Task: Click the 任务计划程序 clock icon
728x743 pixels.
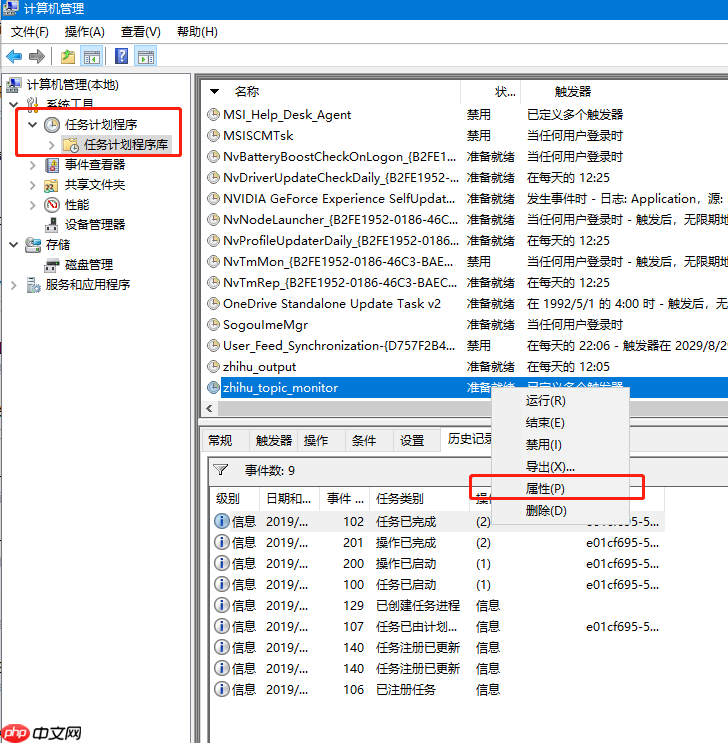Action: tap(52, 125)
